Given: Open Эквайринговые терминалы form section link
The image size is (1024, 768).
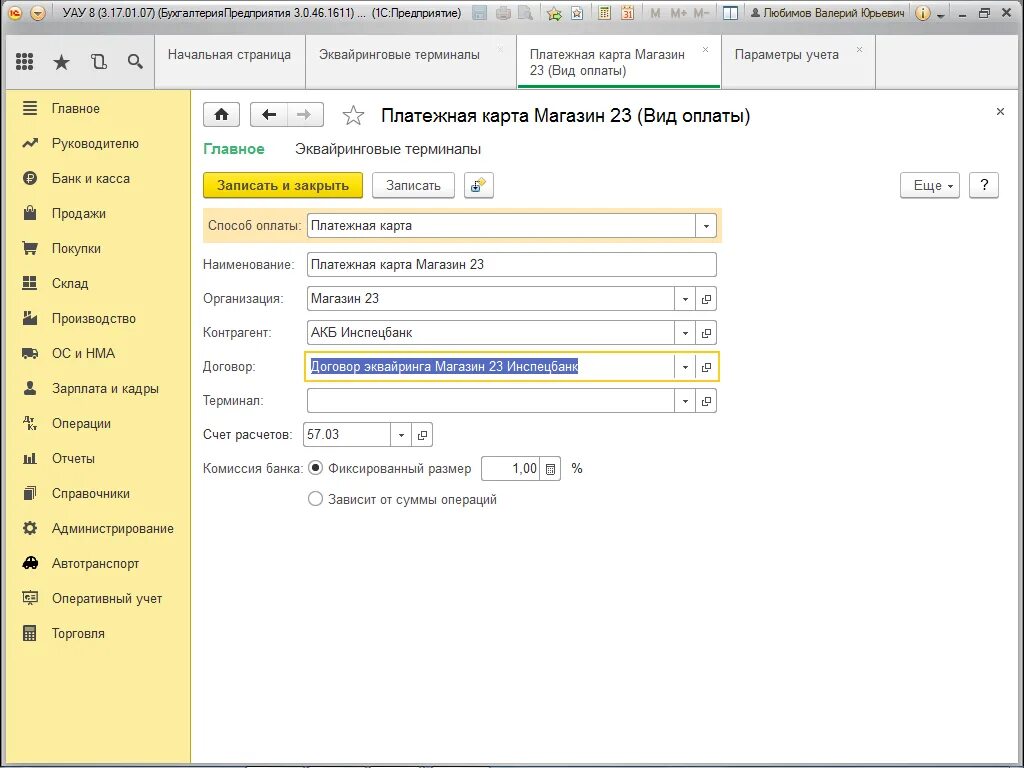Looking at the screenshot, I should [x=388, y=149].
